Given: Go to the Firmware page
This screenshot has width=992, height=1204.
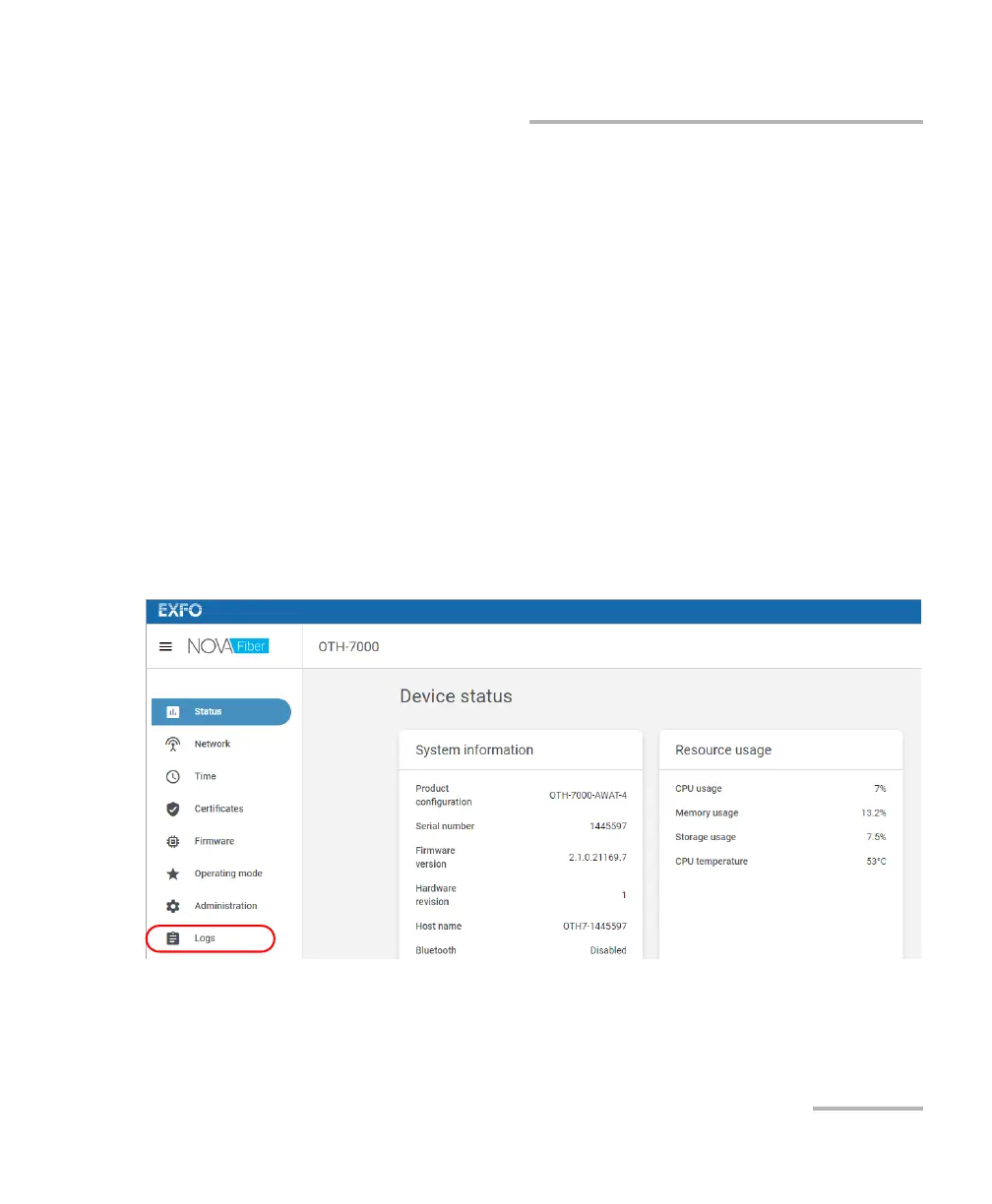Looking at the screenshot, I should pyautogui.click(x=215, y=841).
